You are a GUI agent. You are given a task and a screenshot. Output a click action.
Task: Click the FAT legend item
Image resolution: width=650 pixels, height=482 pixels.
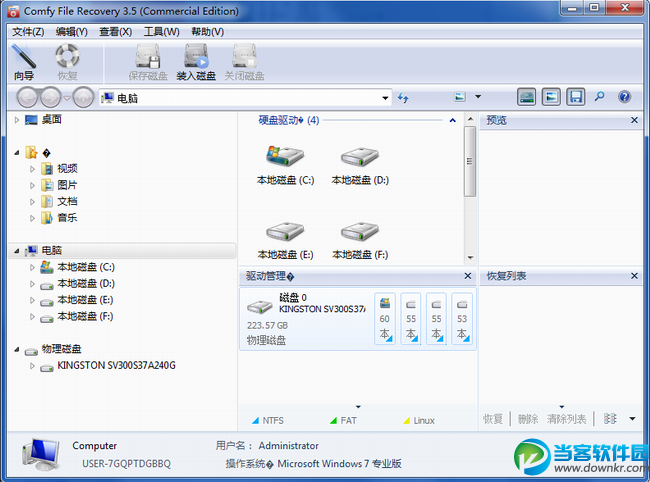coord(343,420)
